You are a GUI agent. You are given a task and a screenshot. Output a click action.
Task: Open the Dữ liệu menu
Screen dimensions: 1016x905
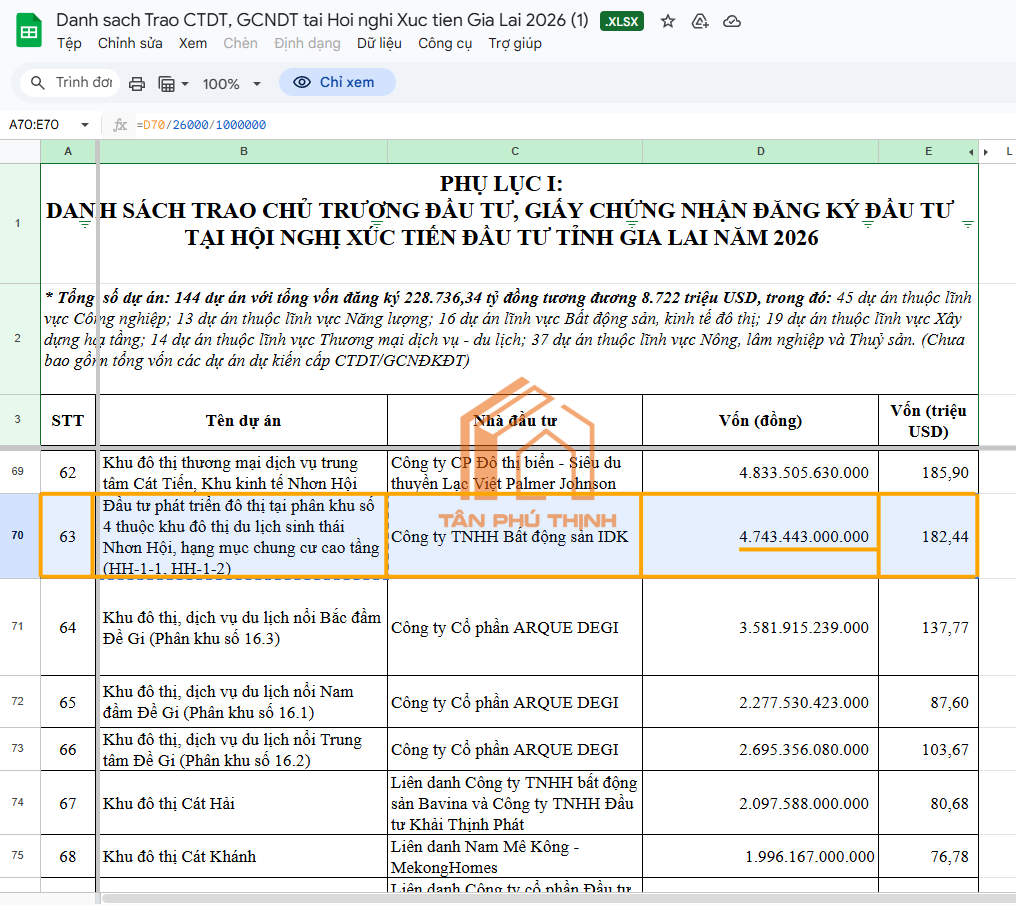pos(379,43)
